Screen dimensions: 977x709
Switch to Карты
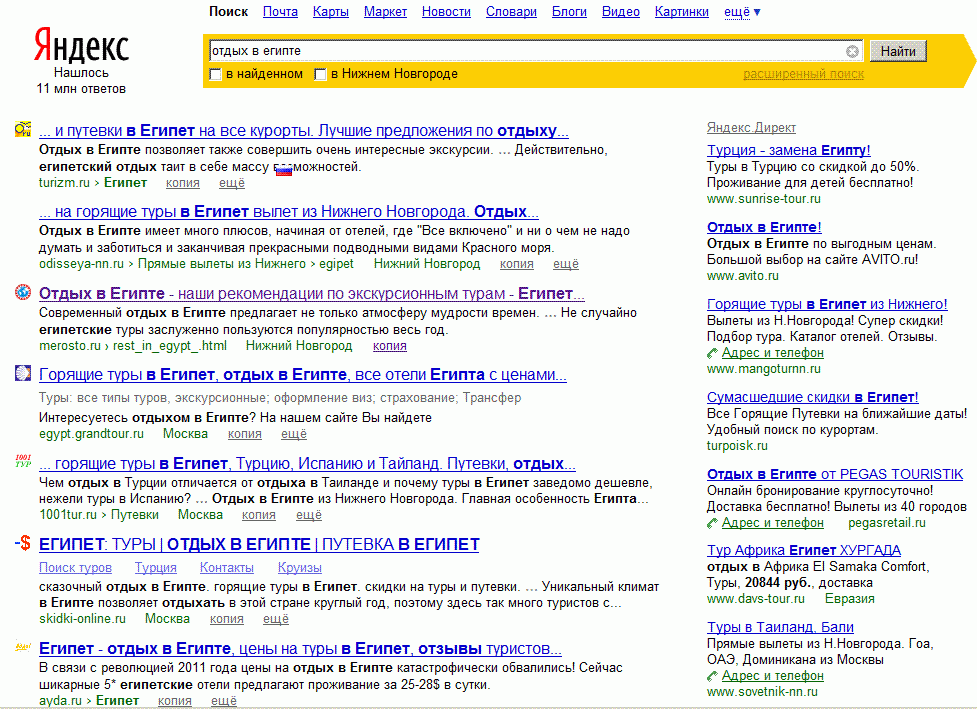(331, 12)
